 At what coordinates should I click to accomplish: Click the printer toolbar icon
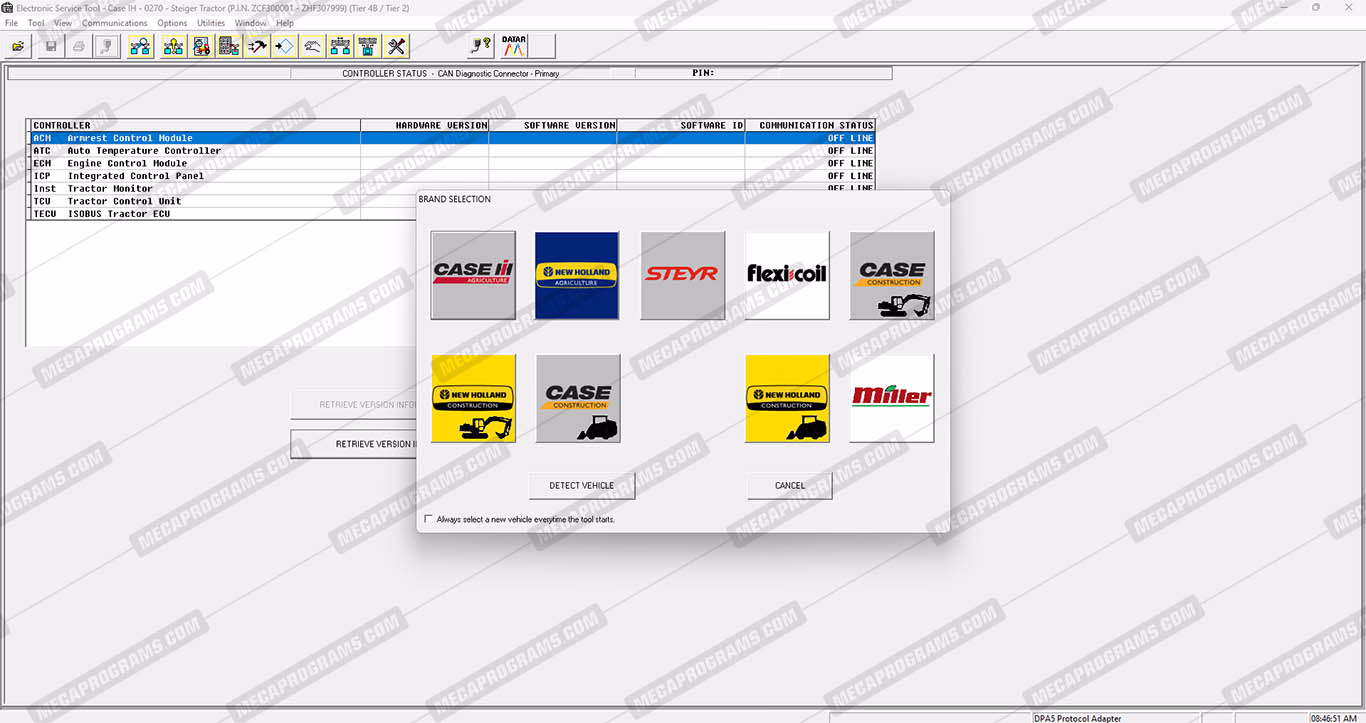pyautogui.click(x=79, y=46)
